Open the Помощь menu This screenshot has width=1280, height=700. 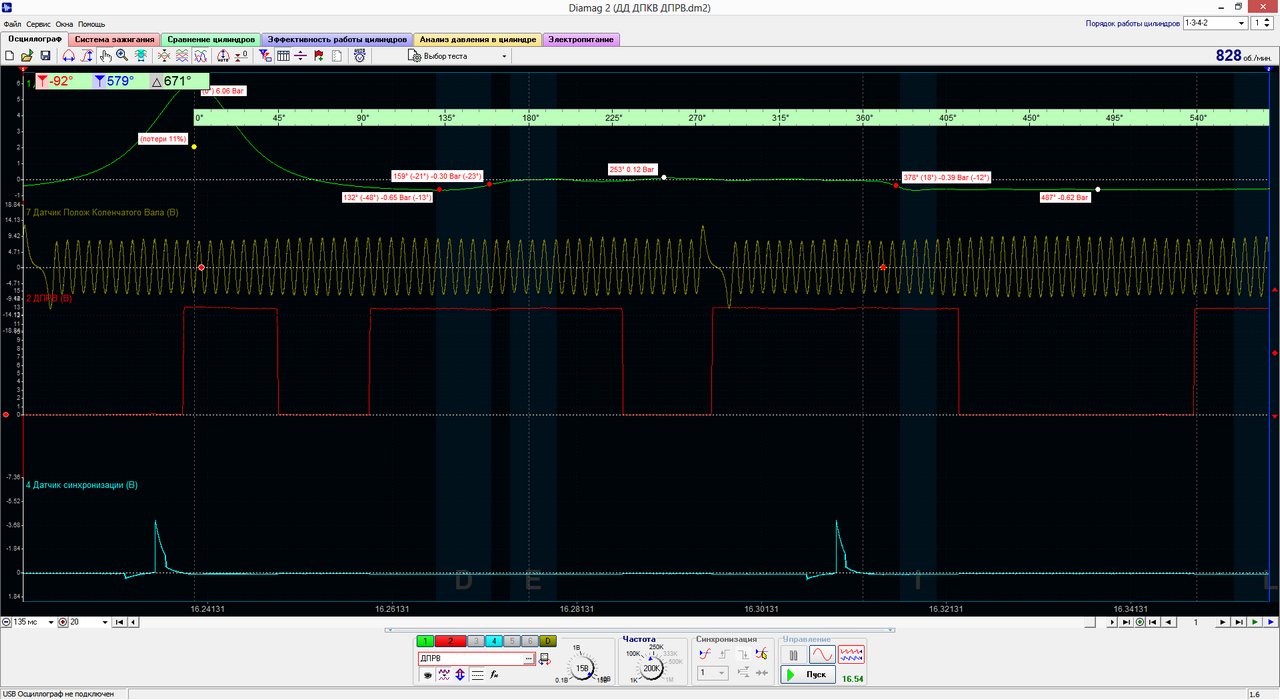point(91,23)
